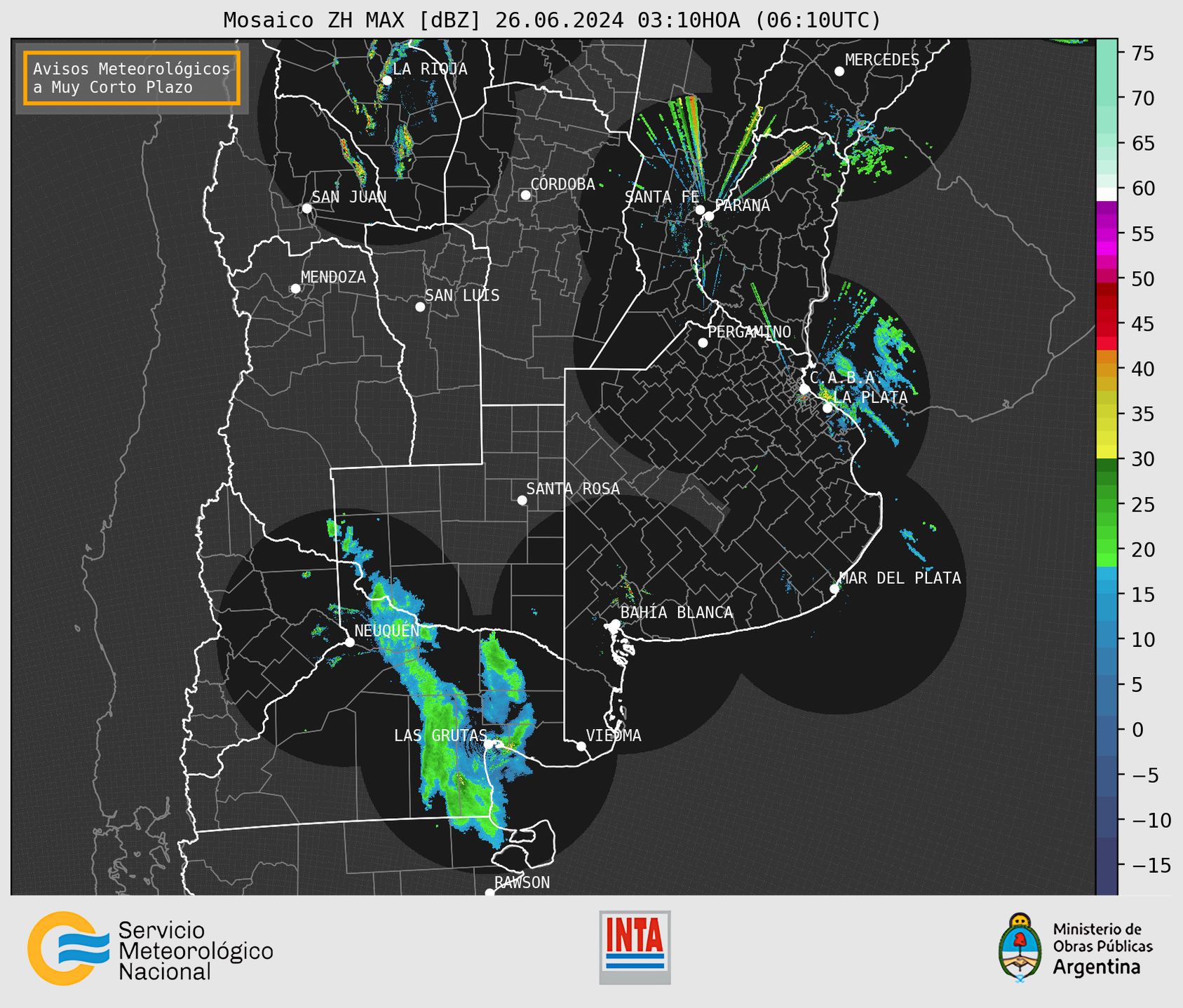Select the C.A.B.A. city marker

pyautogui.click(x=805, y=389)
